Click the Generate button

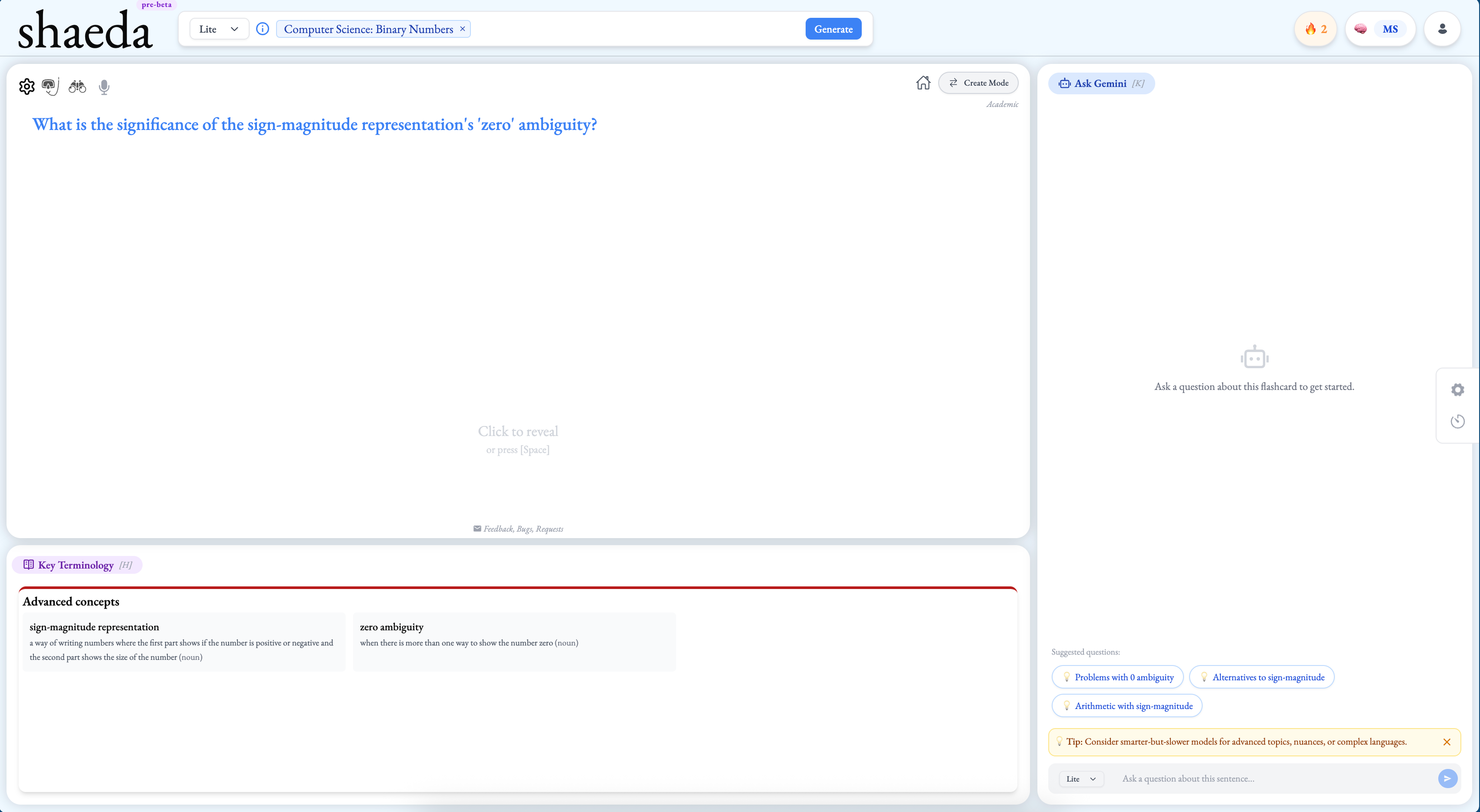pyautogui.click(x=833, y=29)
